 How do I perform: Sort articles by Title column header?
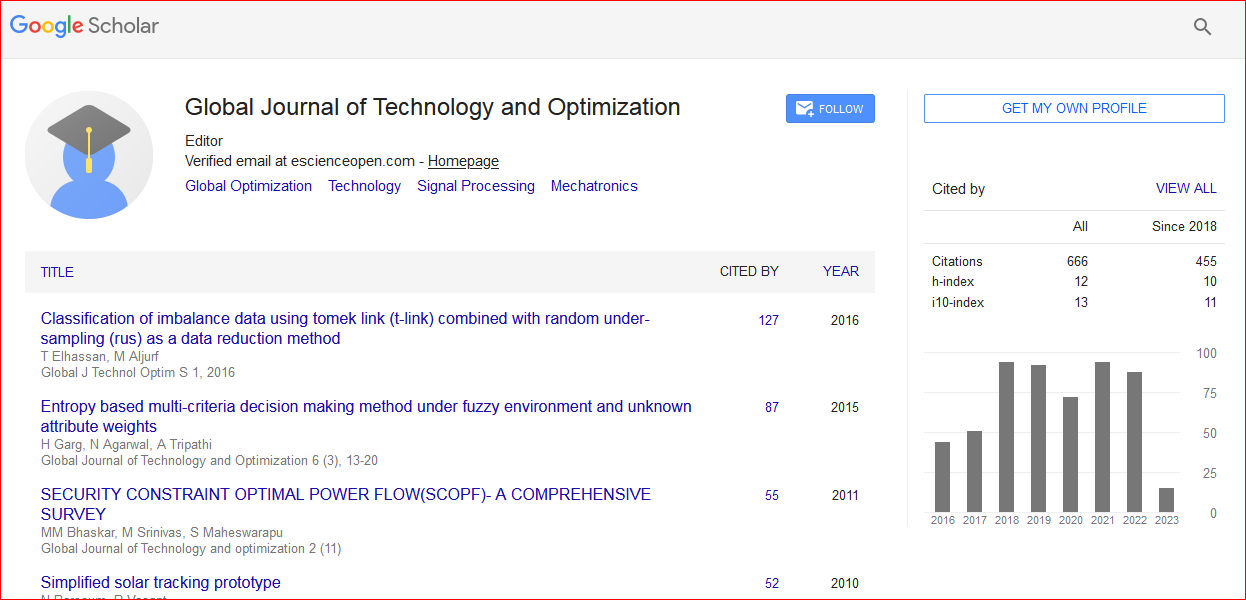(x=57, y=272)
